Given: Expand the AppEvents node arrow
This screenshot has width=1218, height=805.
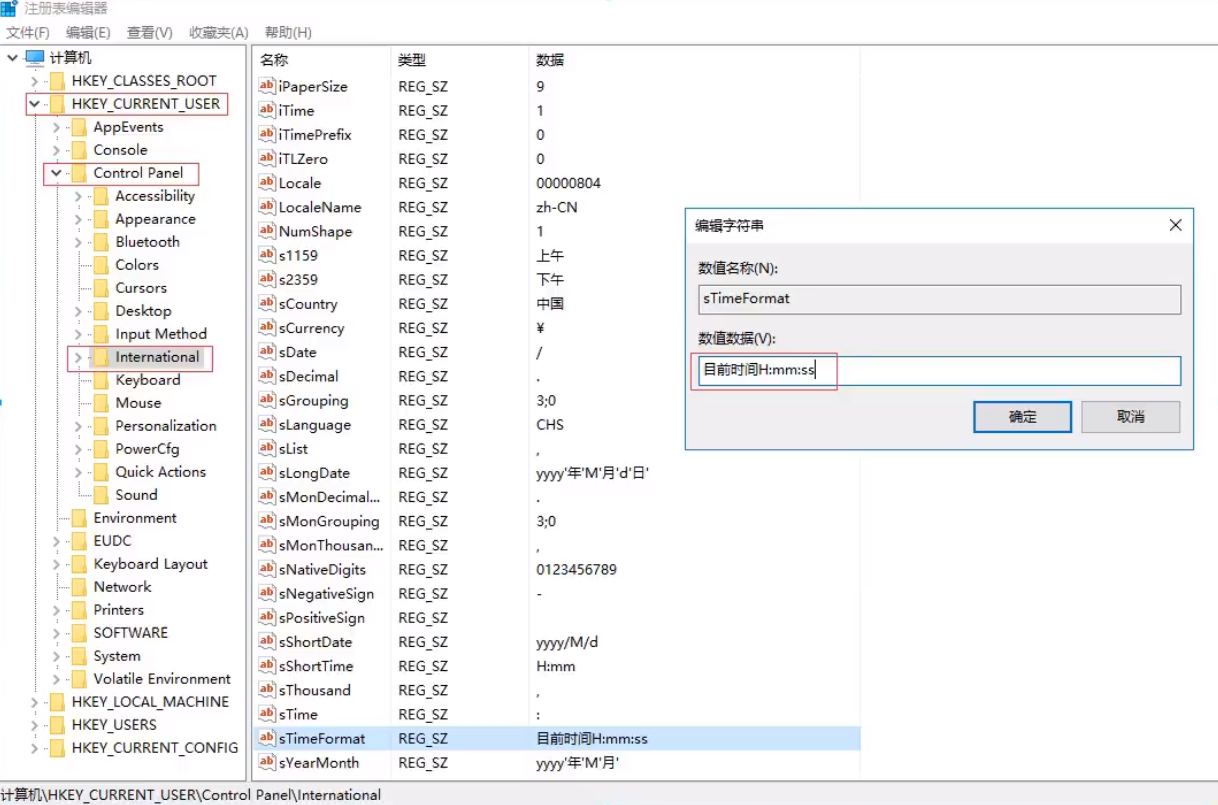Looking at the screenshot, I should click(x=57, y=127).
